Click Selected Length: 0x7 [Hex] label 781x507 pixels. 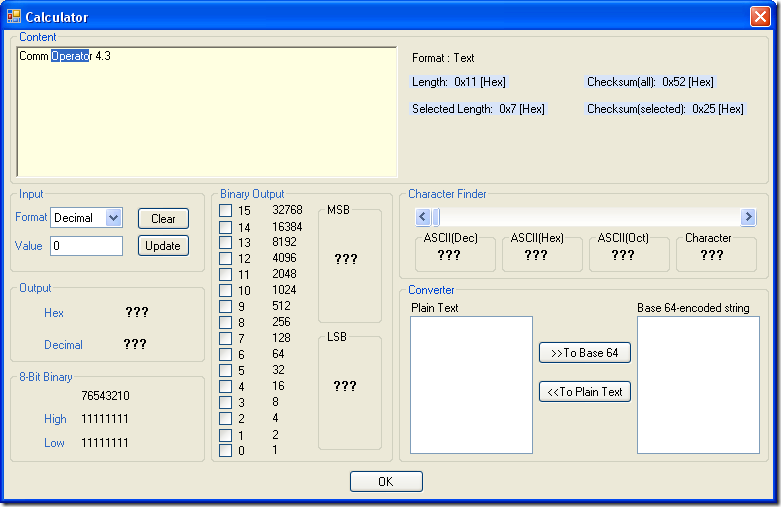[x=478, y=109]
